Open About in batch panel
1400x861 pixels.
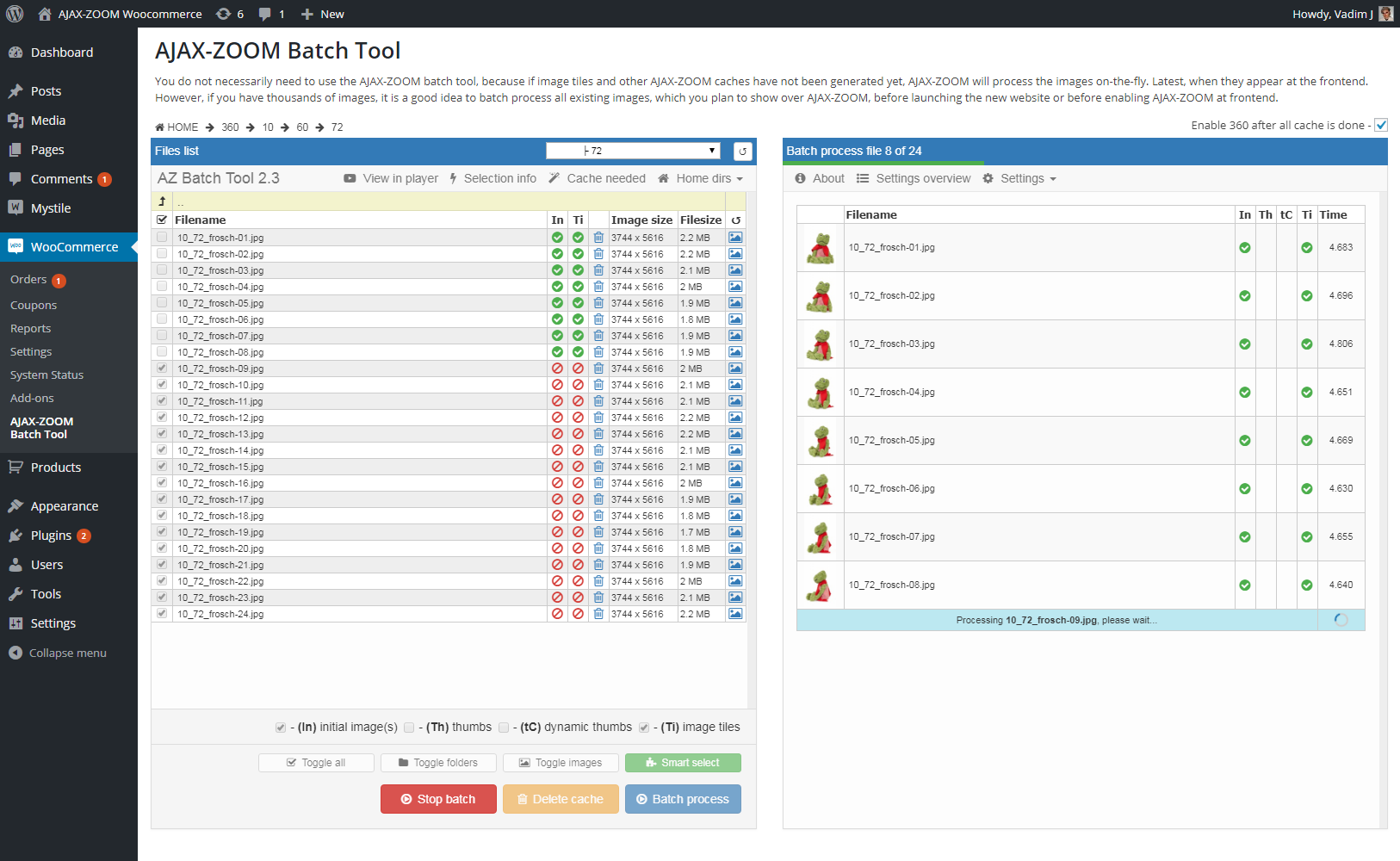tap(820, 178)
